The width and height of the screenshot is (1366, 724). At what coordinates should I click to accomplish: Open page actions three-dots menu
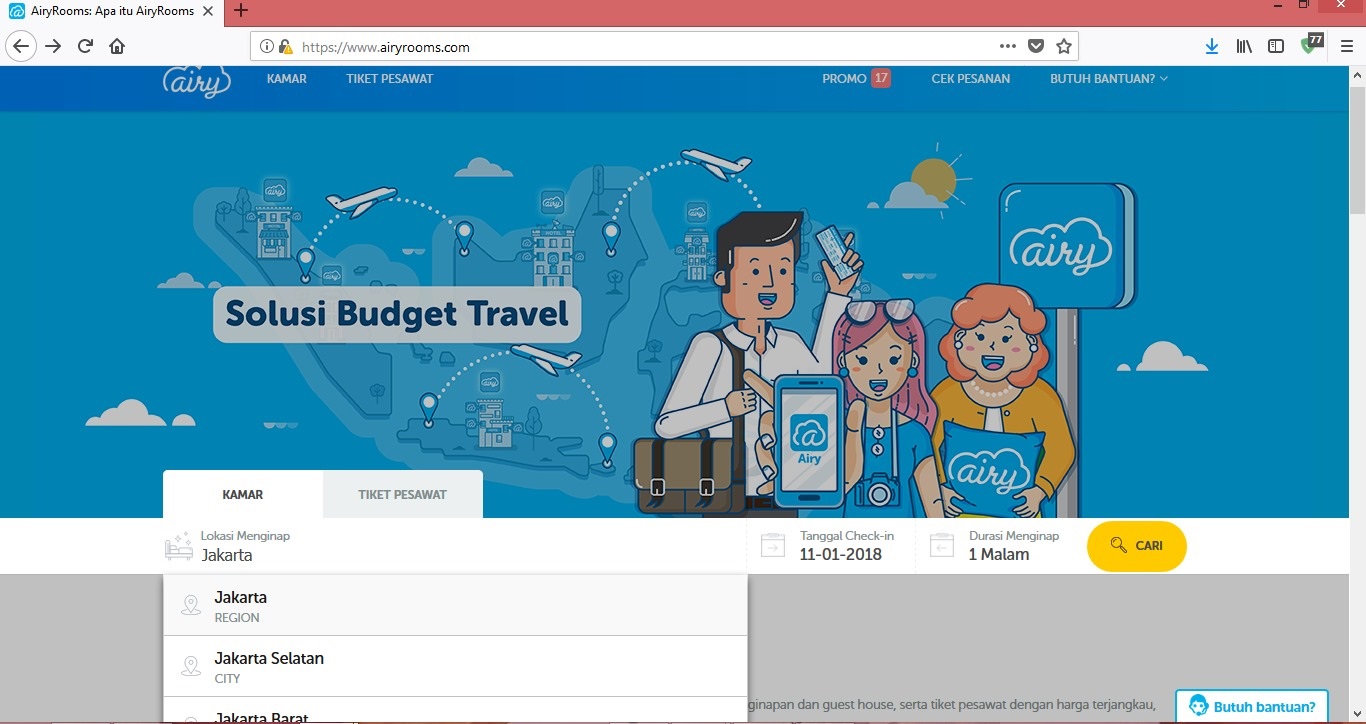(1007, 46)
